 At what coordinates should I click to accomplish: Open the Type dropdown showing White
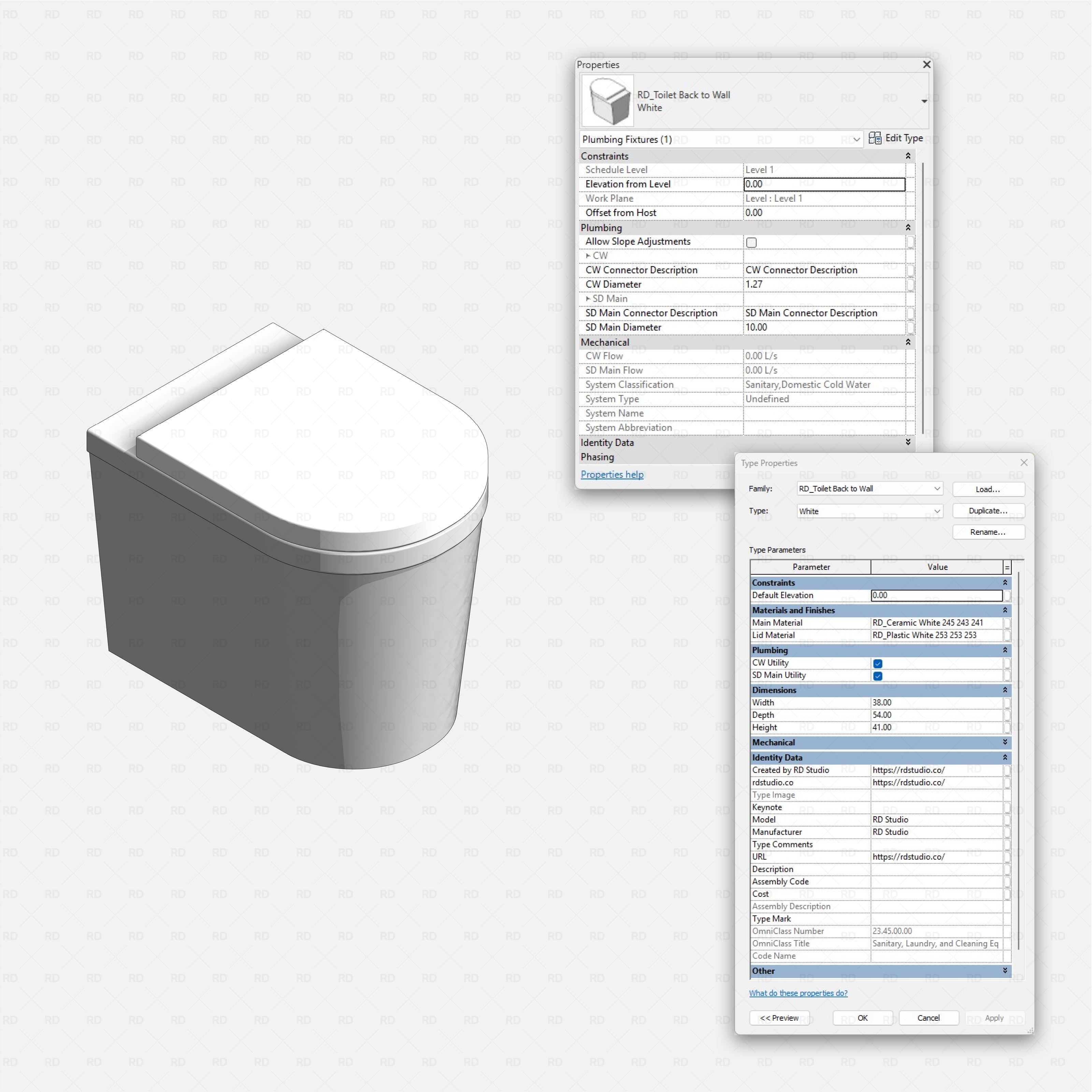(870, 511)
